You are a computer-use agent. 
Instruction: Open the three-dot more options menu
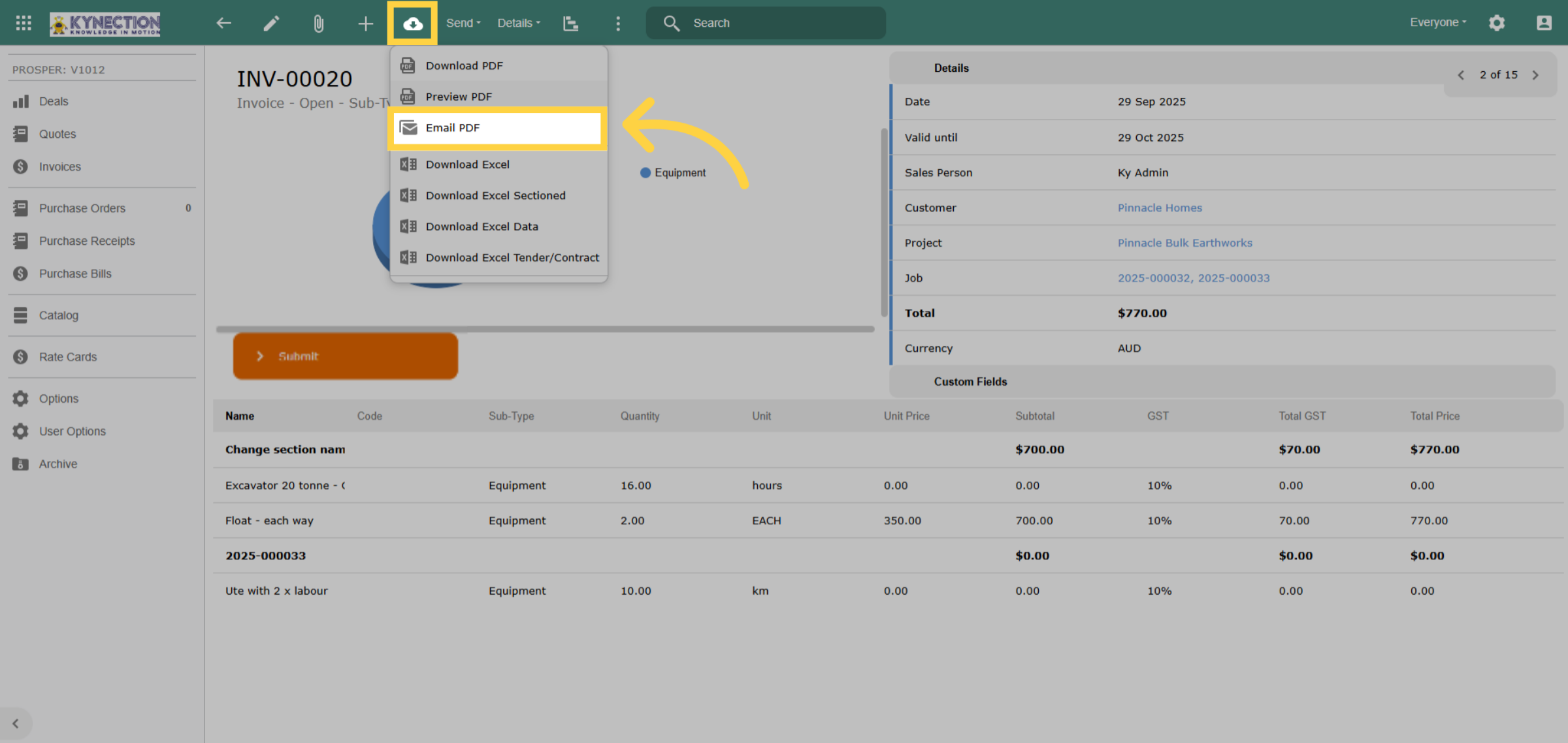point(618,24)
